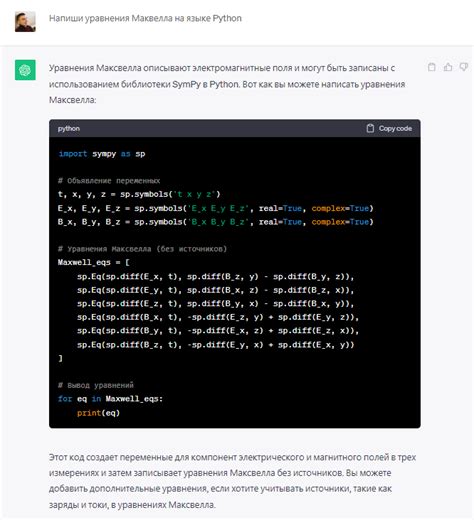The width and height of the screenshot is (474, 520).
Task: Click the 'Maxwell_eqs = [' line
Action: [94, 263]
